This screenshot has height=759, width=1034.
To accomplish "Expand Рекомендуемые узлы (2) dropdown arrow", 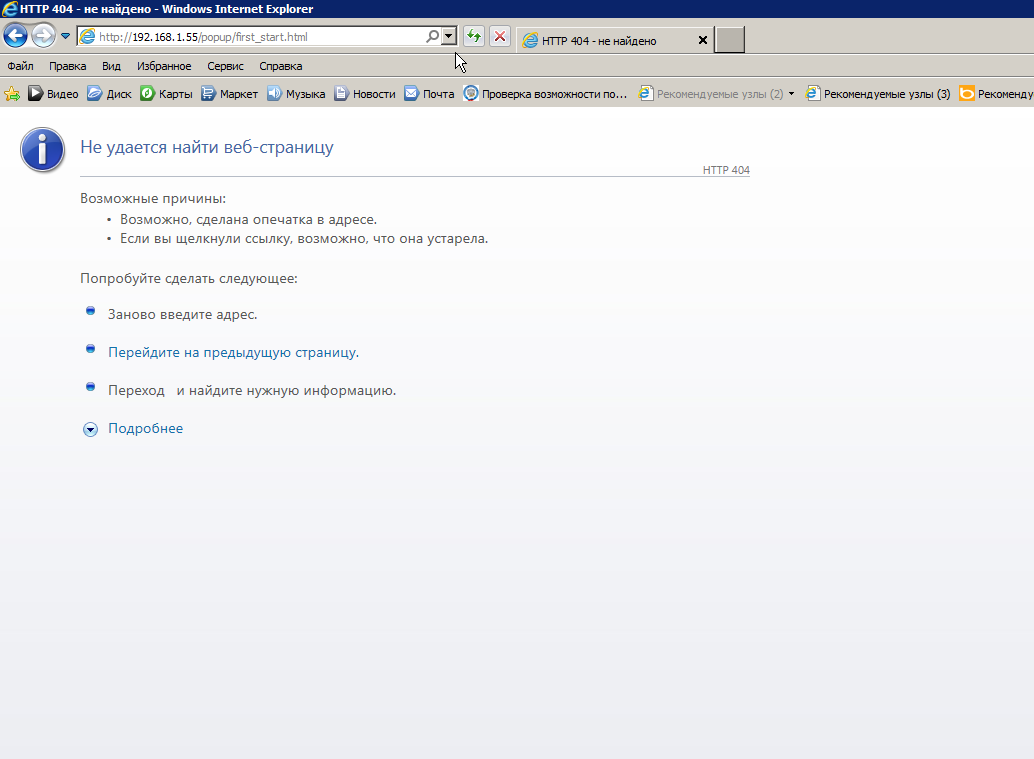I will click(791, 94).
